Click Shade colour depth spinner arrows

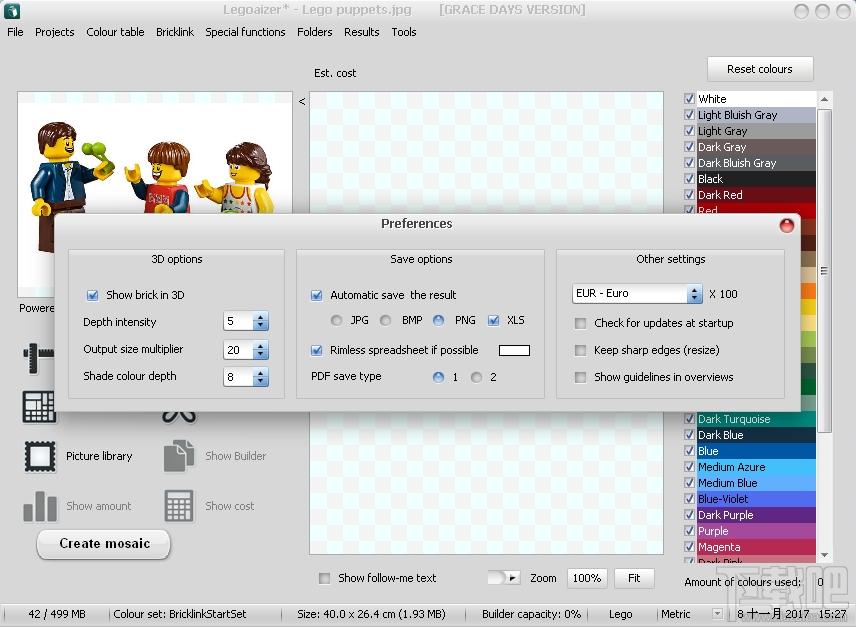[x=261, y=377]
